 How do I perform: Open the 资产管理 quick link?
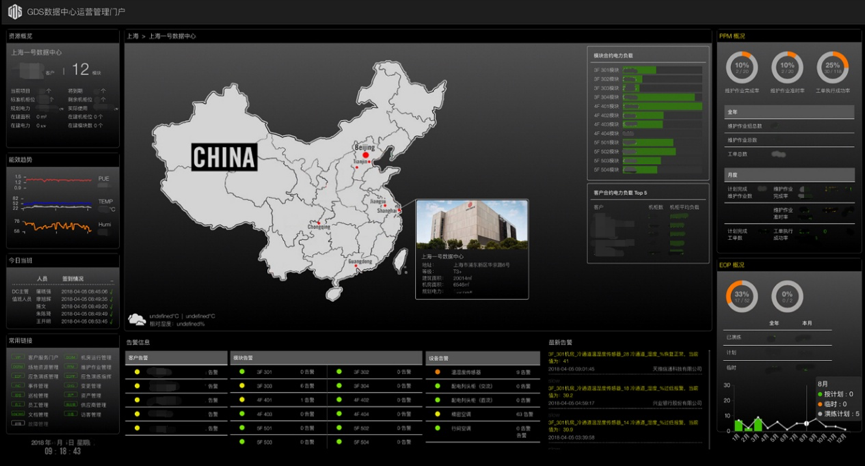tap(90, 395)
